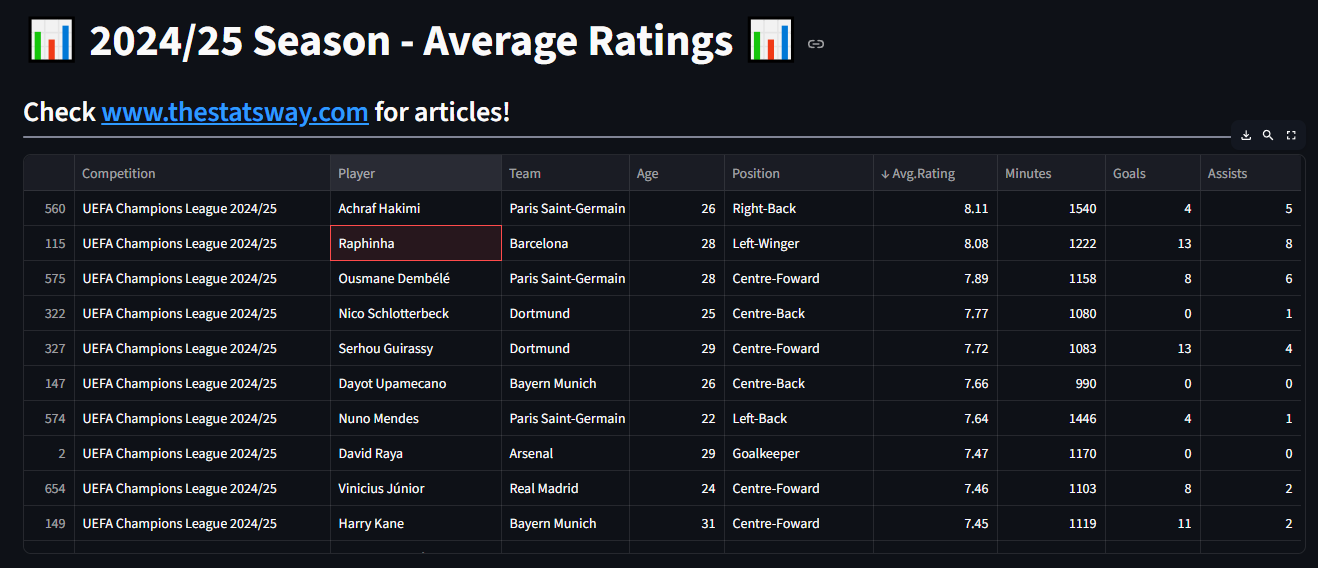Select the Goalkeeper position cell
This screenshot has height=568, width=1318.
click(x=799, y=453)
